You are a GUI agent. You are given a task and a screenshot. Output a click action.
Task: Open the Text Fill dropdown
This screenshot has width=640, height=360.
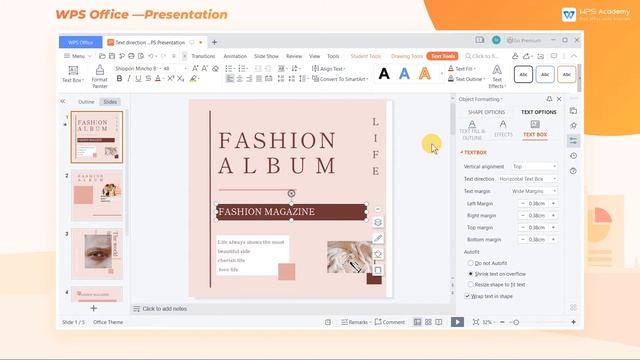pyautogui.click(x=462, y=69)
